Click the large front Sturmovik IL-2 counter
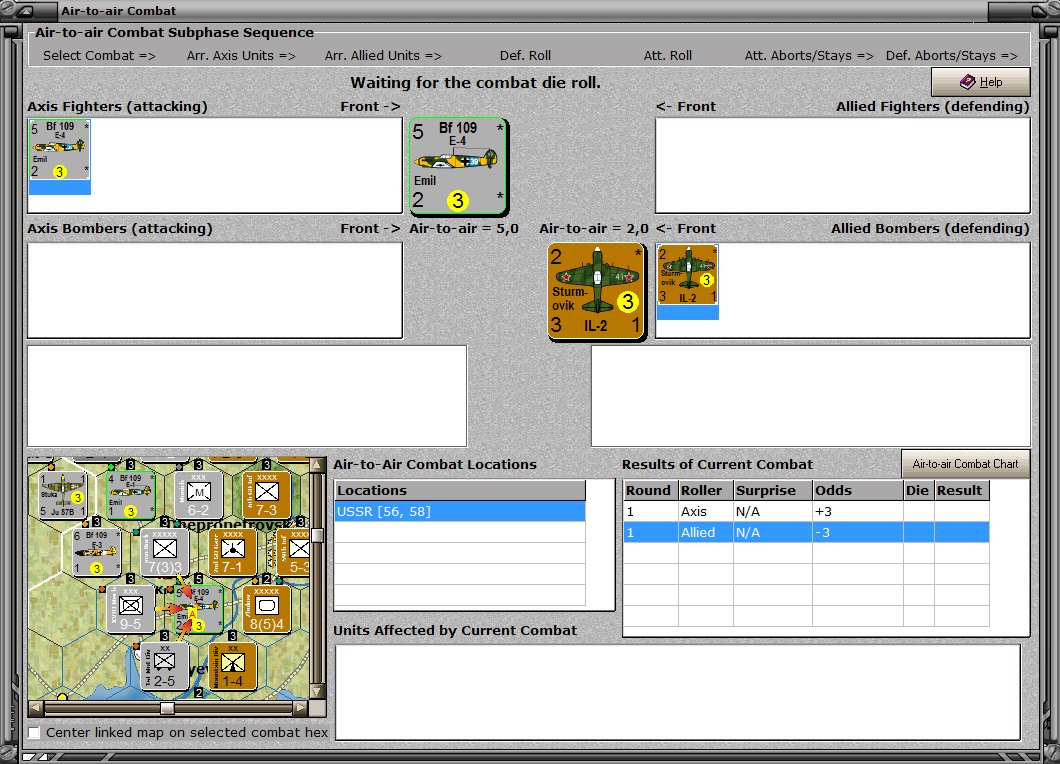Image resolution: width=1060 pixels, height=764 pixels. 596,291
